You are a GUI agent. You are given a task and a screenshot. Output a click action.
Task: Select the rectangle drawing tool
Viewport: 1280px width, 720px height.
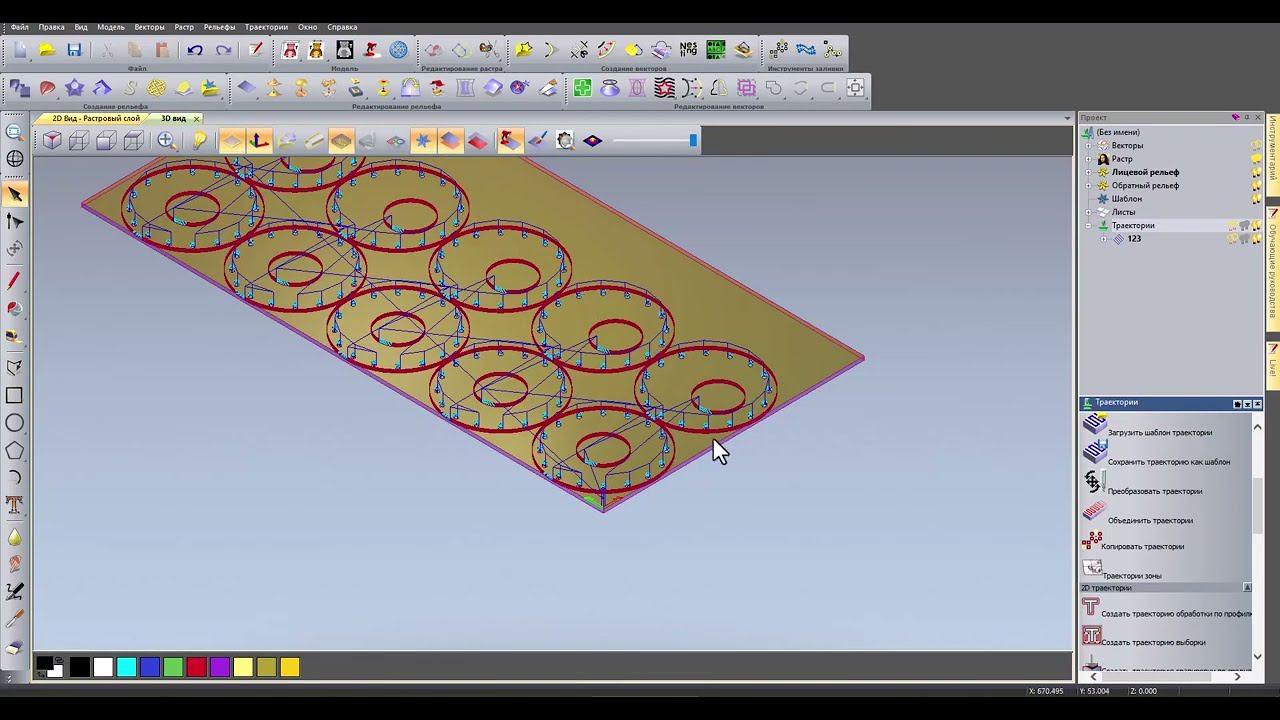click(15, 396)
